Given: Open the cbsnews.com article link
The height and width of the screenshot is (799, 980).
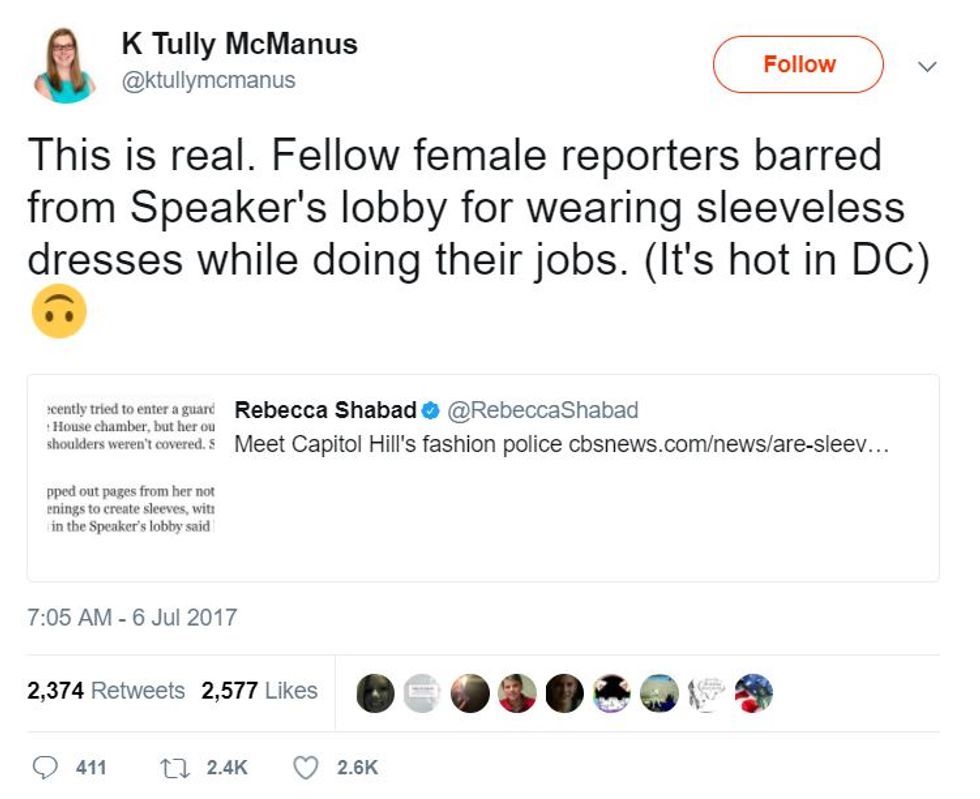Looking at the screenshot, I should pyautogui.click(x=728, y=443).
